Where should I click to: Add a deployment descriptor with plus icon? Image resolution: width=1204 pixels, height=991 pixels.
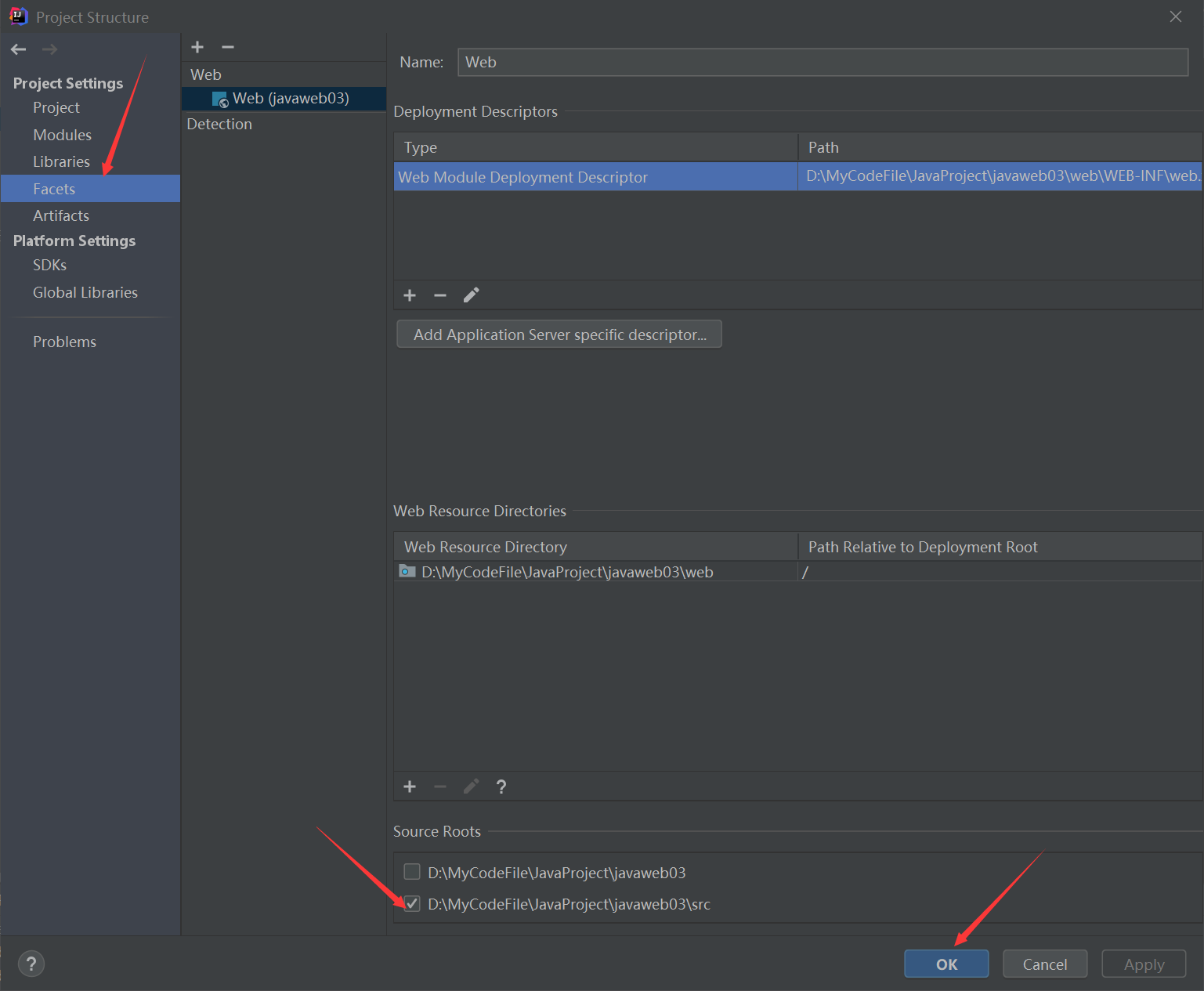(410, 295)
